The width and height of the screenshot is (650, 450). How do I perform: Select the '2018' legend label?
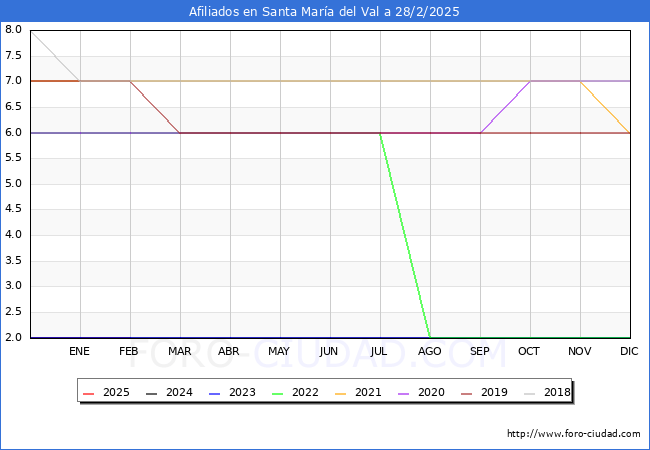pyautogui.click(x=557, y=392)
